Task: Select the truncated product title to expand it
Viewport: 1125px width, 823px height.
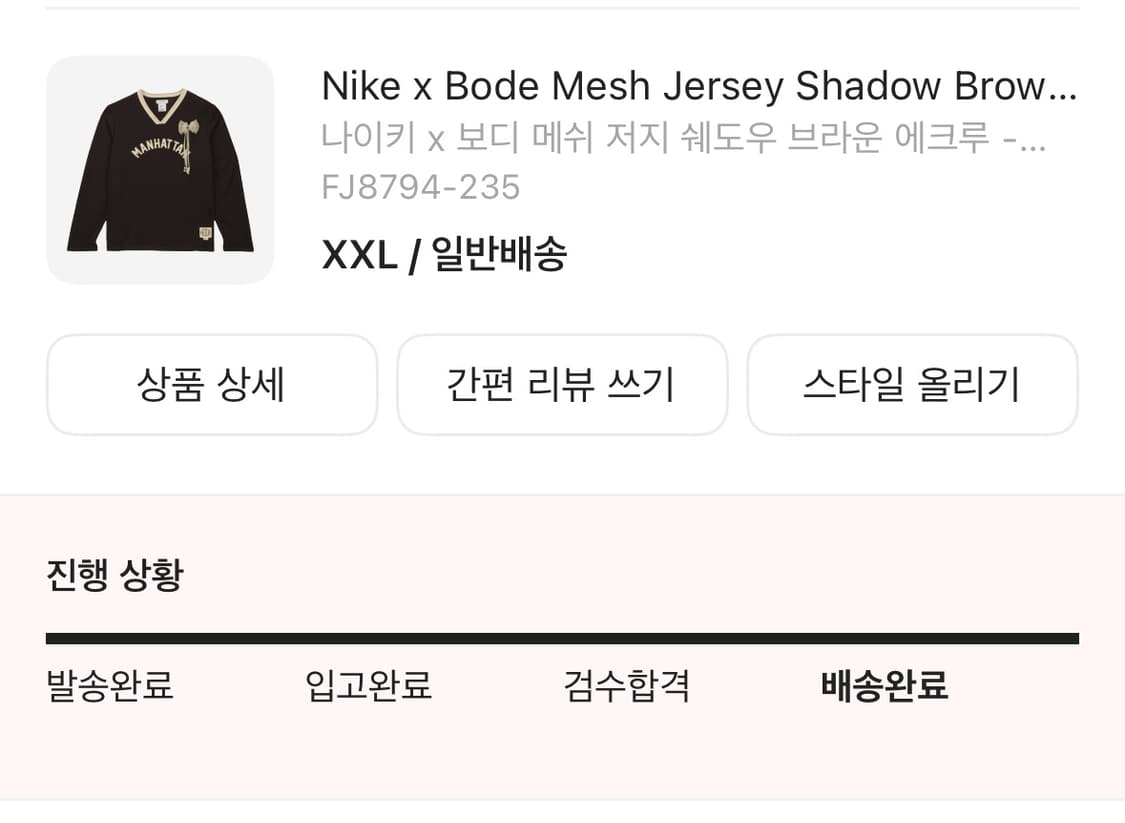Action: pyautogui.click(x=700, y=86)
